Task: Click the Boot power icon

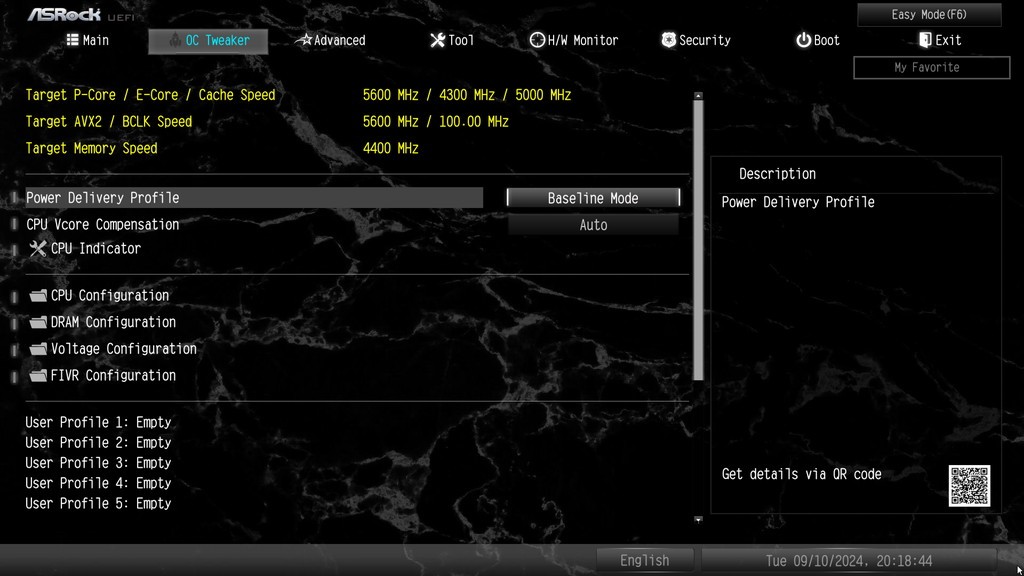Action: point(803,40)
